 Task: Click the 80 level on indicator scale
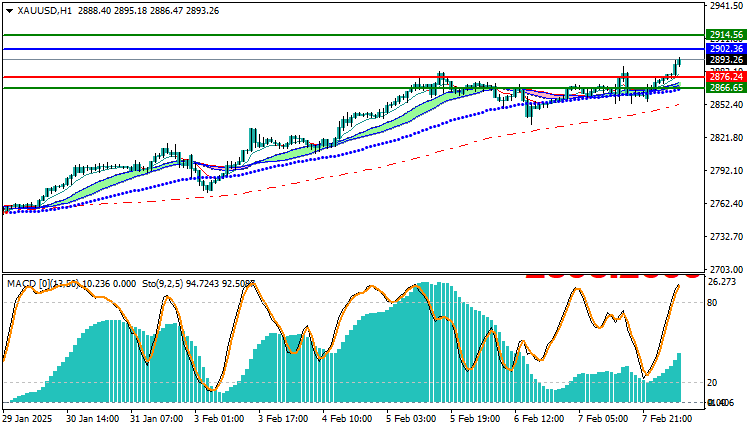pyautogui.click(x=712, y=303)
